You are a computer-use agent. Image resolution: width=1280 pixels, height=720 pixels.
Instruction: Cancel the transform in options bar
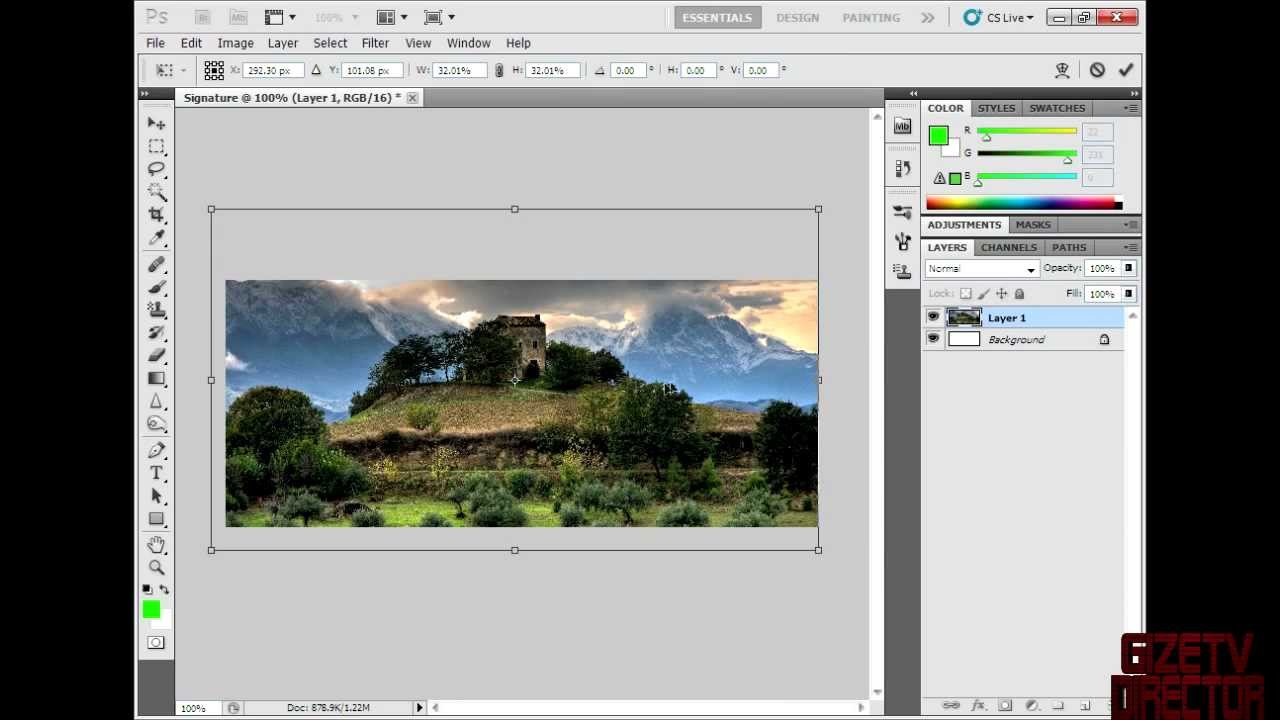(1097, 70)
